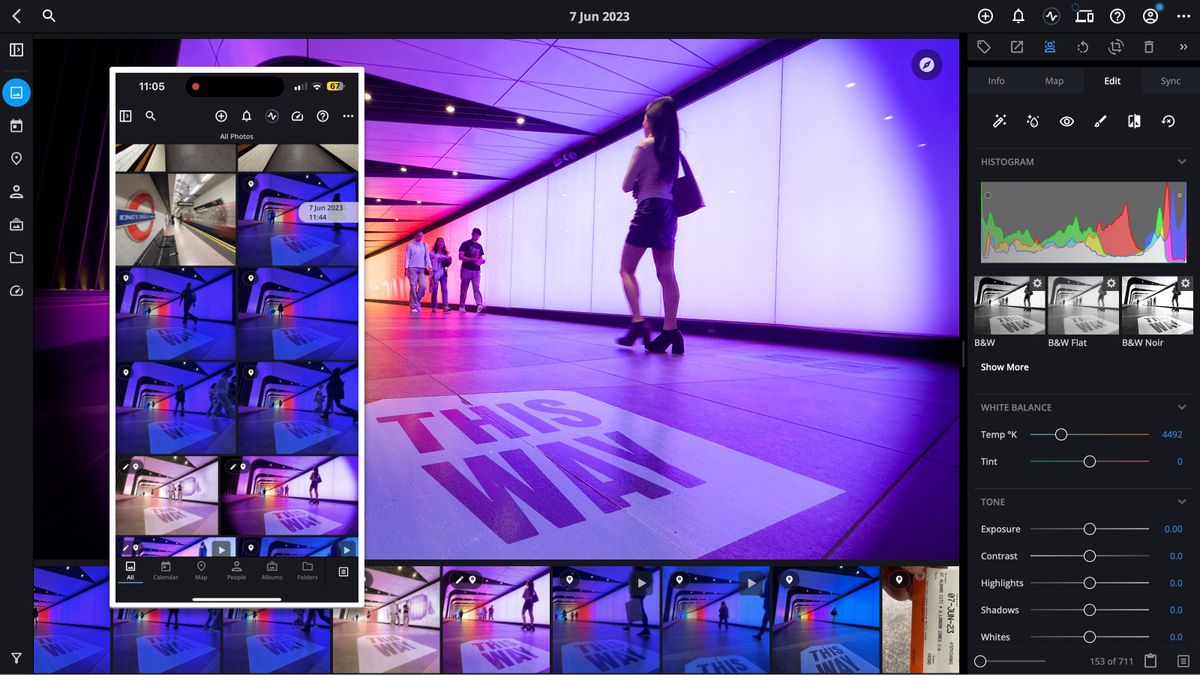The width and height of the screenshot is (1200, 675).
Task: Click Show More to reveal additional presets
Action: pos(1003,367)
